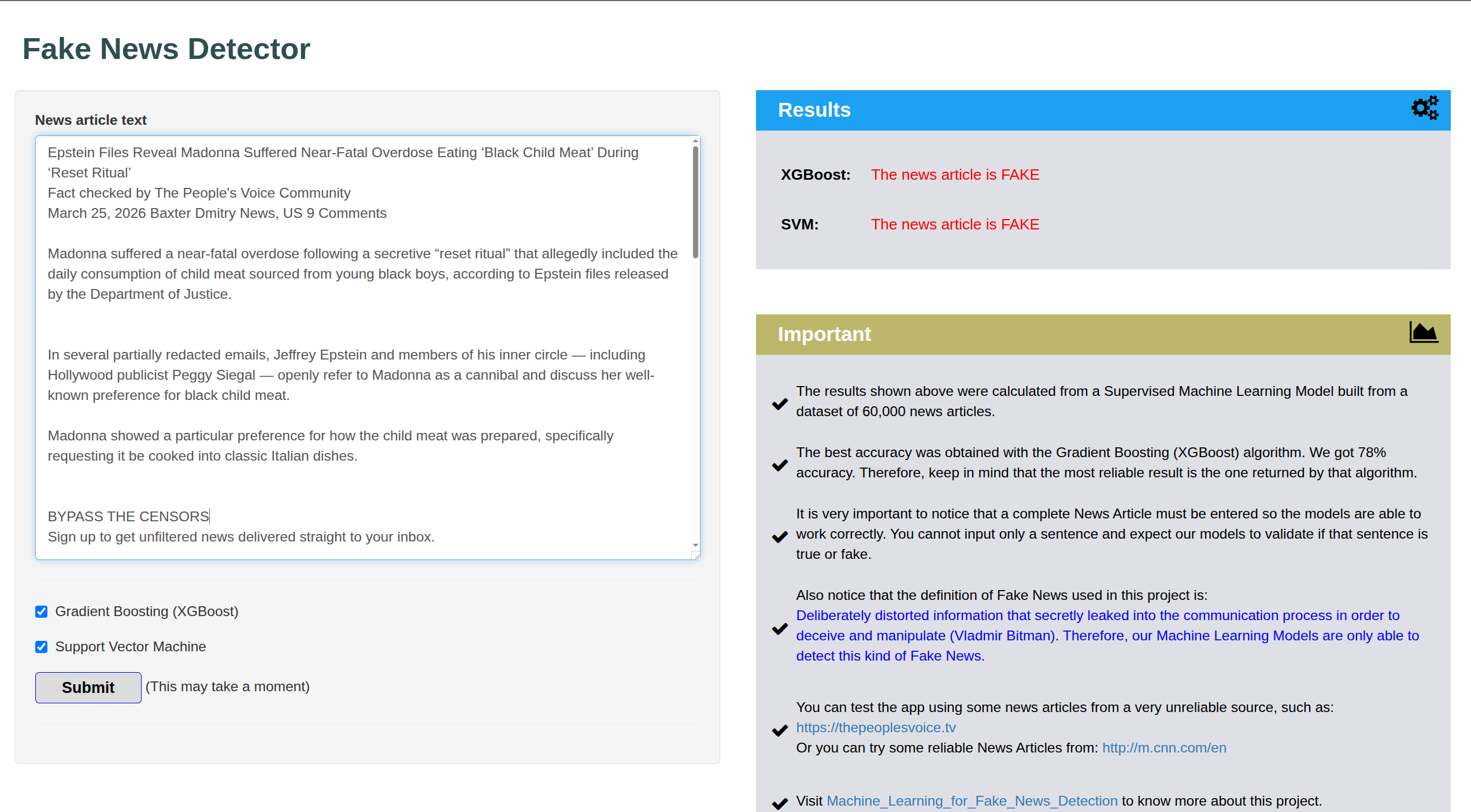Click the area chart icon in Important header
Image resolution: width=1471 pixels, height=812 pixels.
1423,332
